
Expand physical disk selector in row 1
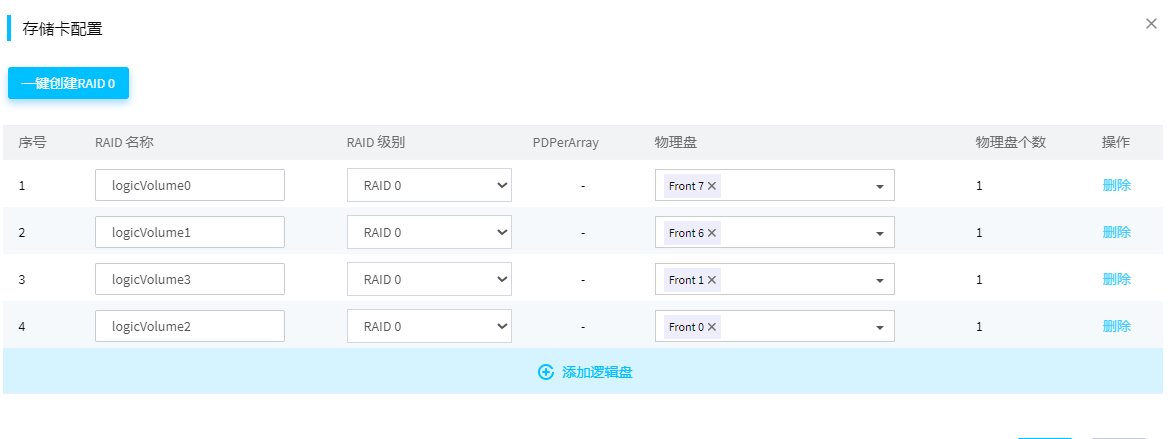point(879,186)
